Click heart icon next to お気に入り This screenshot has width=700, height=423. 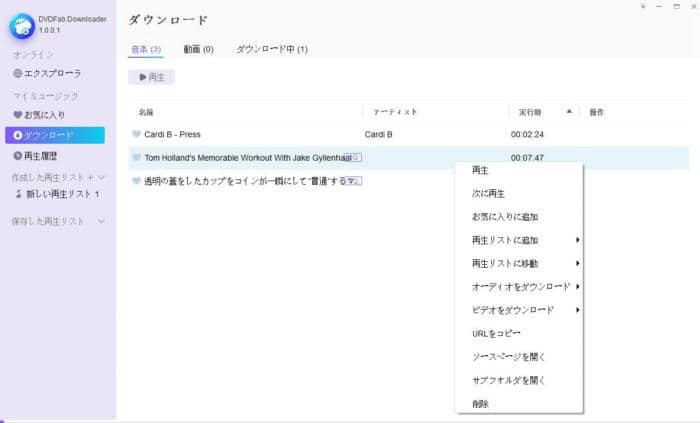click(18, 115)
